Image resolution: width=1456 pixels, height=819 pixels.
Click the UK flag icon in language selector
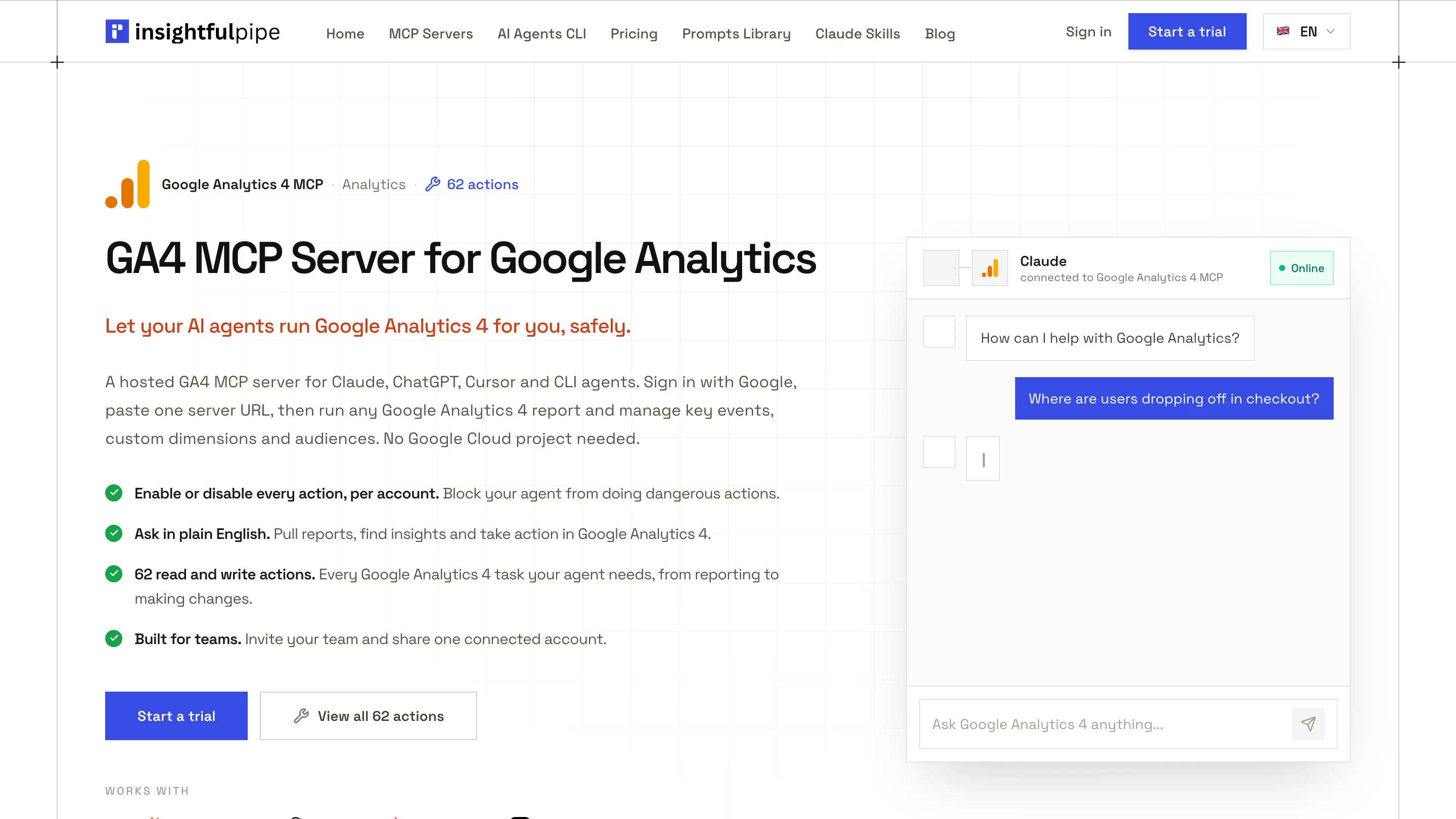pyautogui.click(x=1283, y=32)
